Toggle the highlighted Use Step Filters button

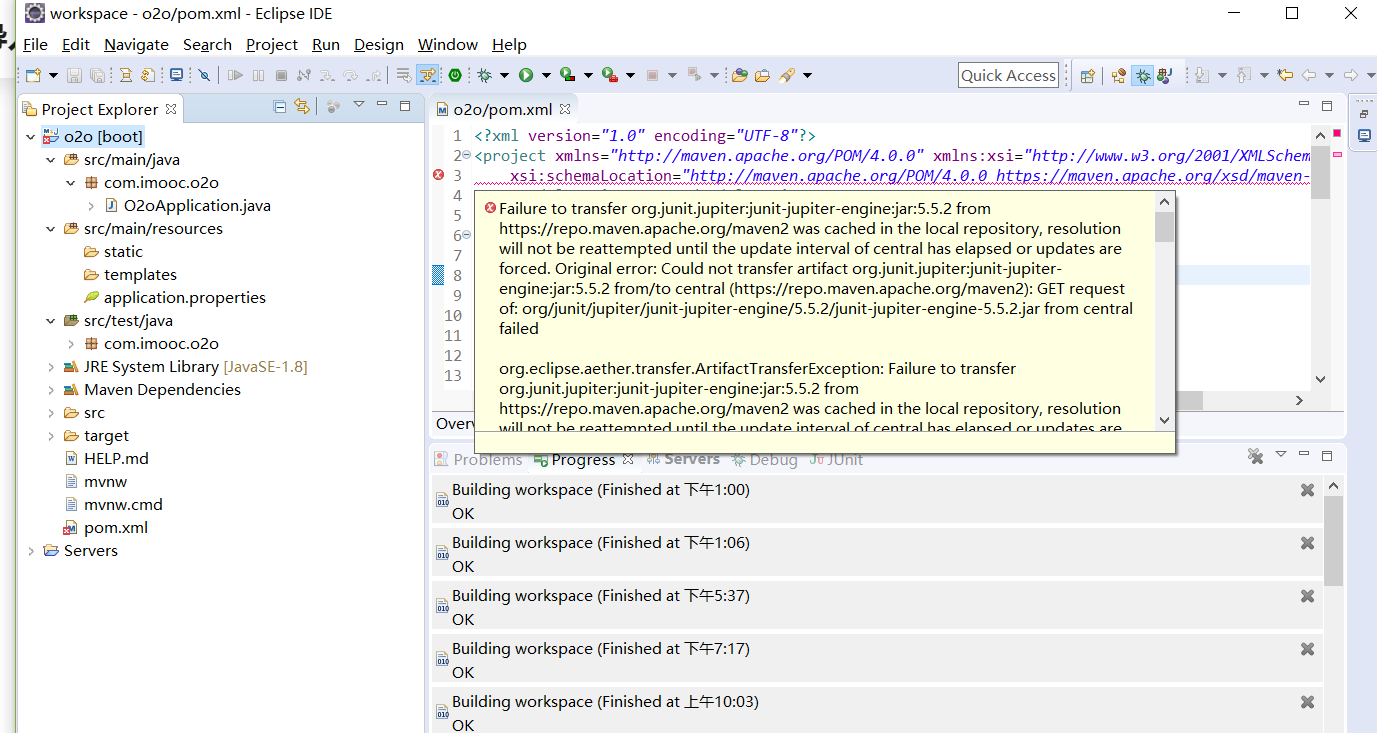pyautogui.click(x=427, y=75)
